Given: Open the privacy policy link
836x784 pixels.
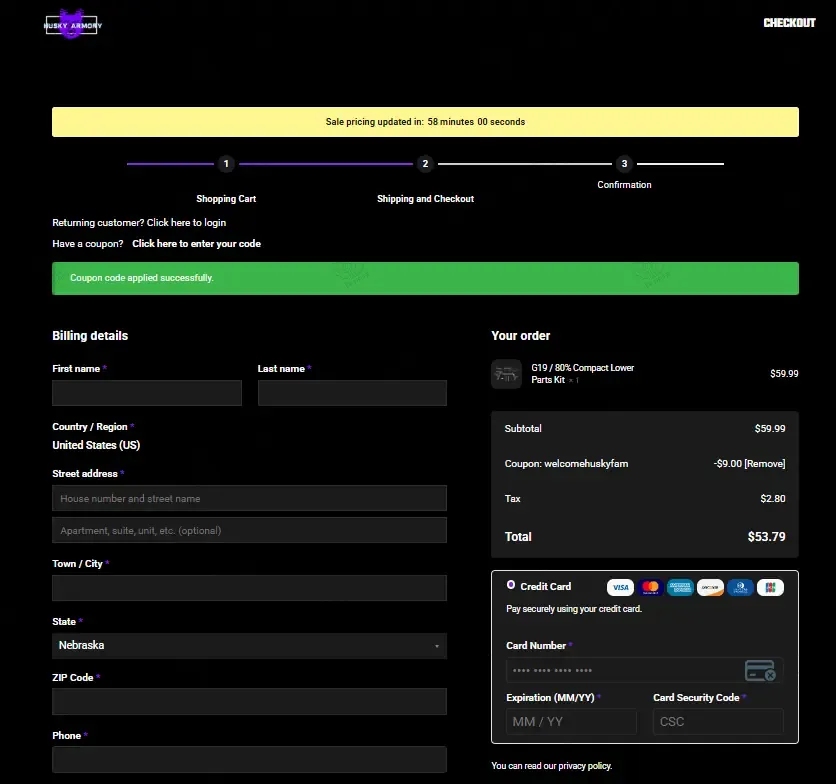Looking at the screenshot, I should (x=585, y=766).
